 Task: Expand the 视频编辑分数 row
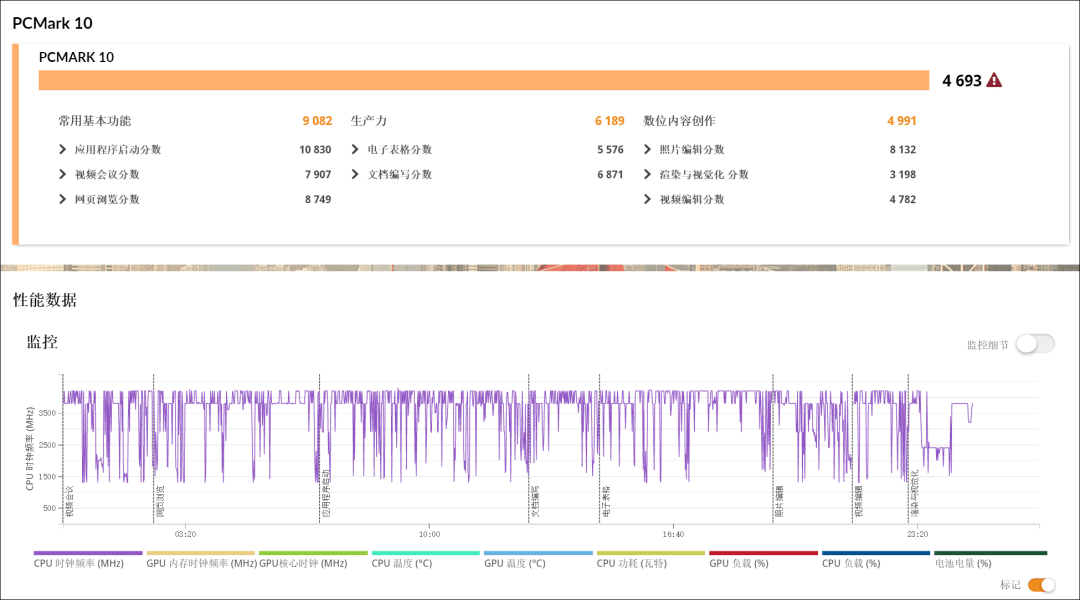647,199
